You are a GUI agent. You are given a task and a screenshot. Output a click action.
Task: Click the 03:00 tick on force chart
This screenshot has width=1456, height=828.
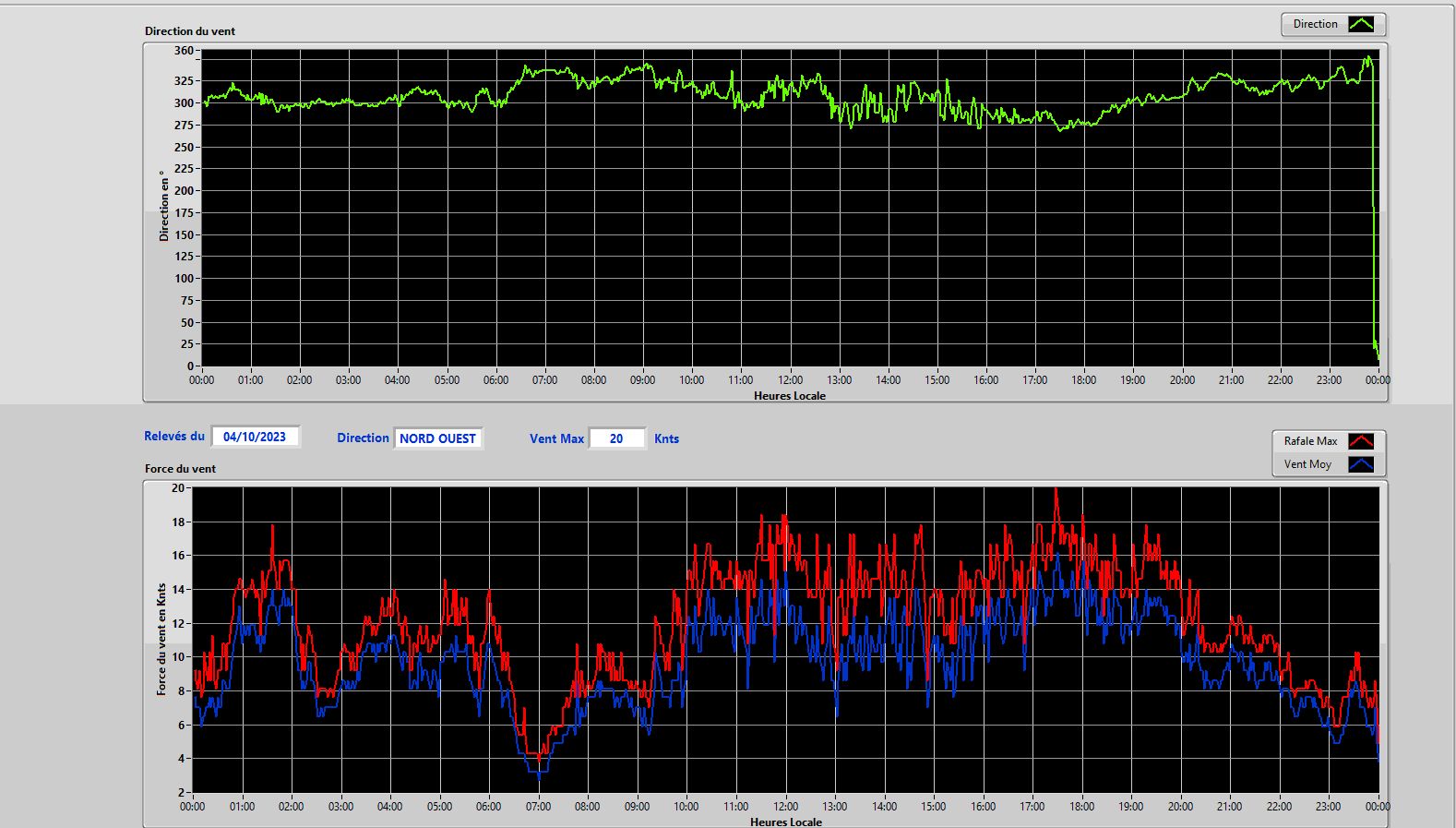coord(340,806)
